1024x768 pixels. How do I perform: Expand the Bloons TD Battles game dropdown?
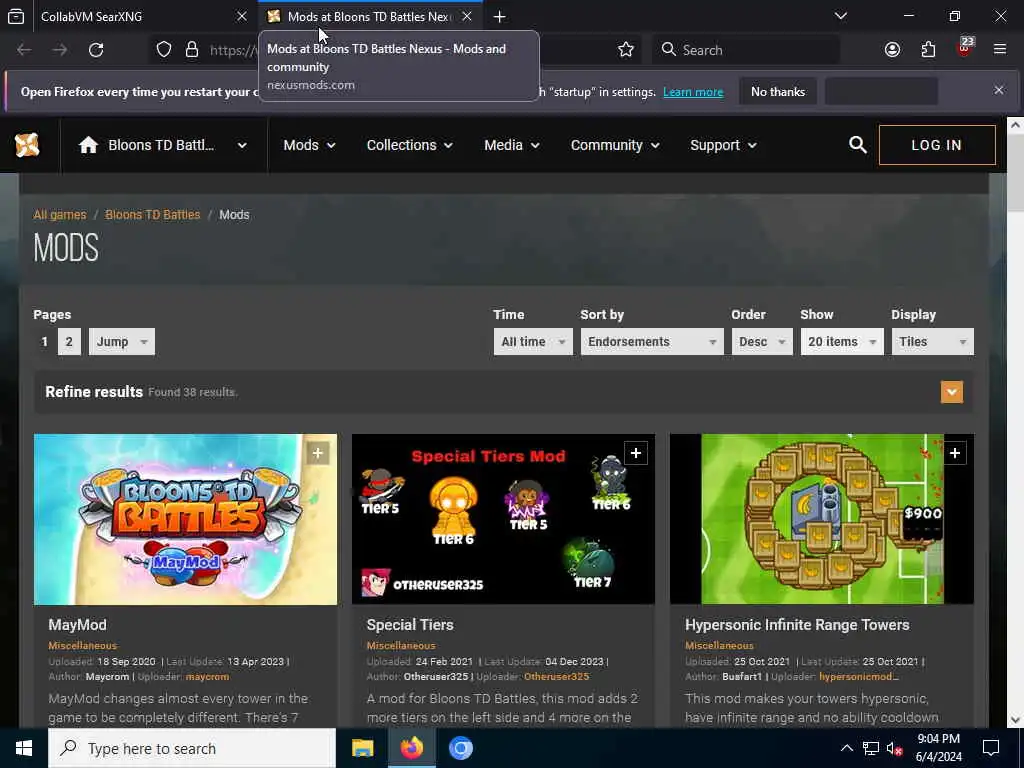[242, 145]
